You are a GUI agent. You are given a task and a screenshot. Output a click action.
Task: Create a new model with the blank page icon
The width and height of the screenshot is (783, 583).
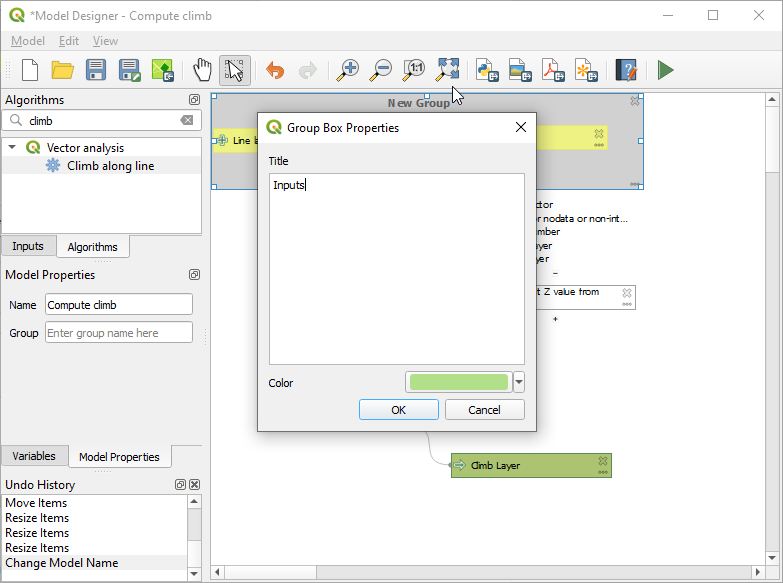[30, 70]
